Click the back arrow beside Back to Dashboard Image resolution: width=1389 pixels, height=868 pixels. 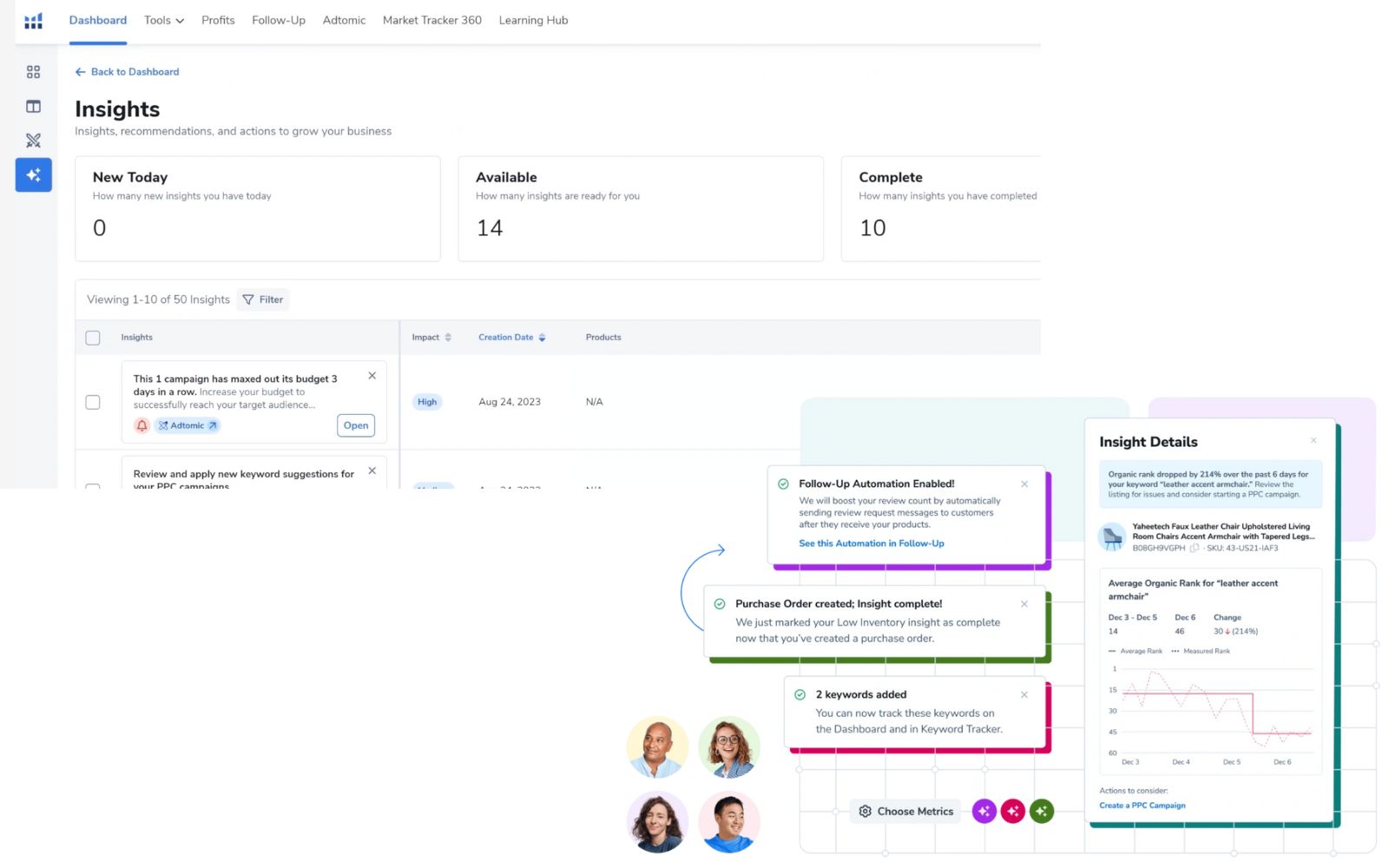[x=80, y=72]
